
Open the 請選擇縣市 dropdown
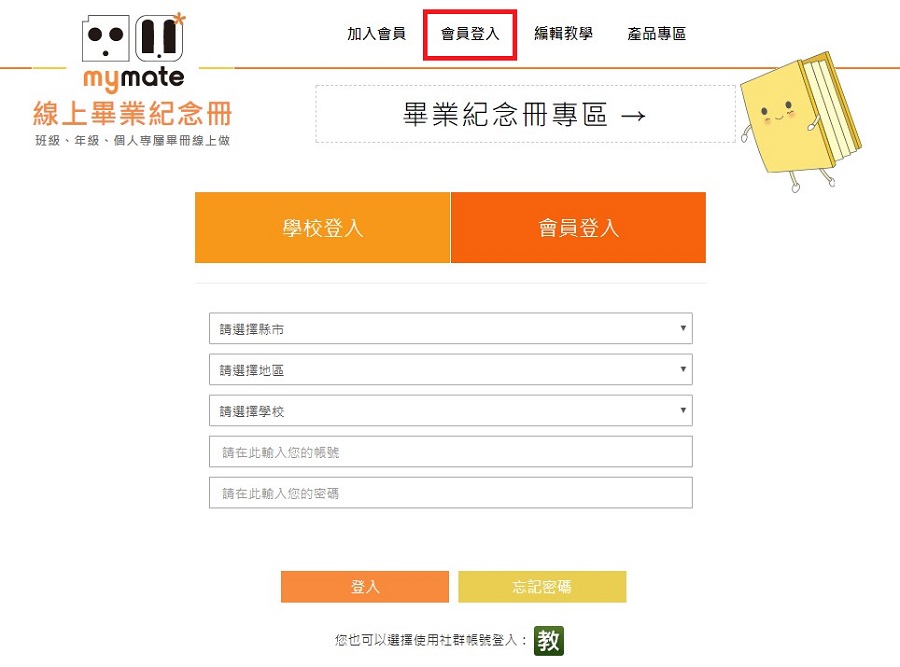[x=450, y=329]
